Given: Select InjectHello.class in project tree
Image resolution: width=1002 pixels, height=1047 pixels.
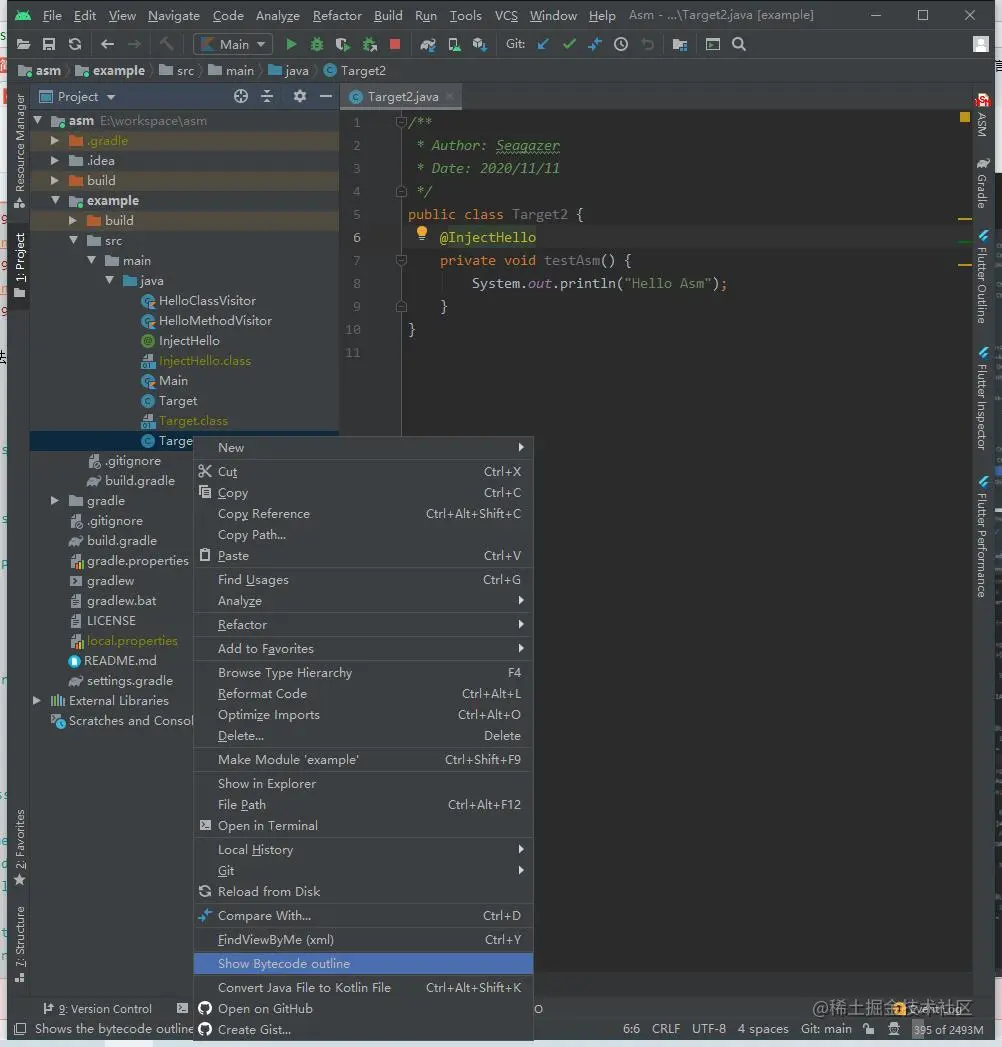Looking at the screenshot, I should 204,361.
